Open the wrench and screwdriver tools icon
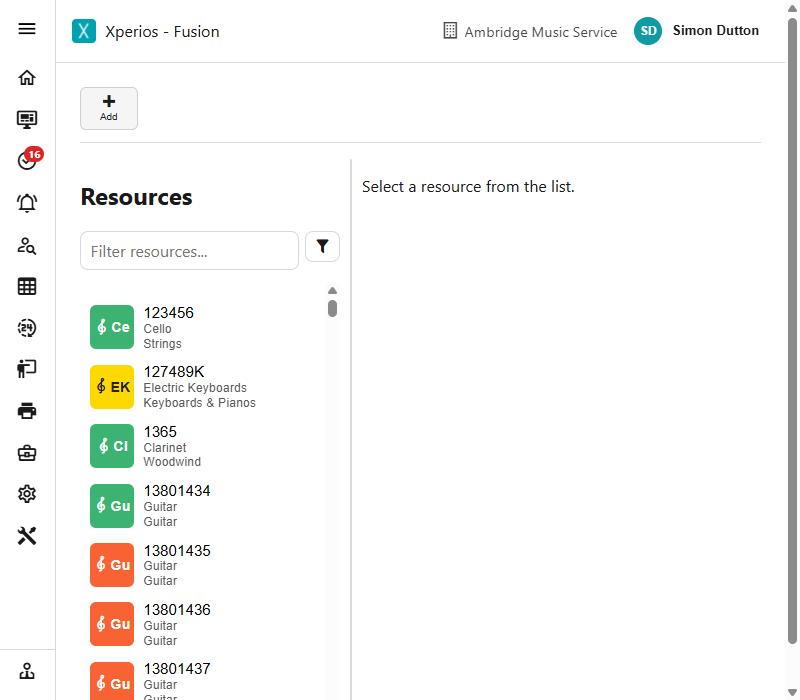The image size is (800, 700). click(27, 536)
